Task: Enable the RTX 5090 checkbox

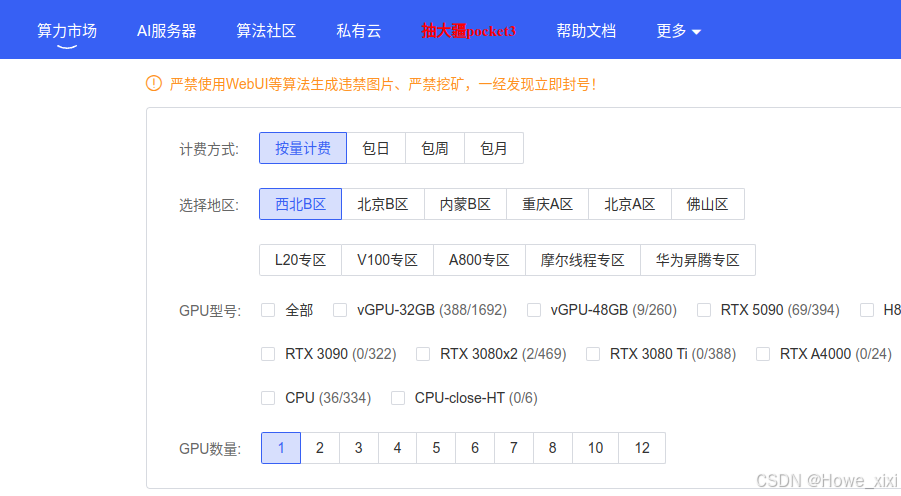Action: [704, 310]
